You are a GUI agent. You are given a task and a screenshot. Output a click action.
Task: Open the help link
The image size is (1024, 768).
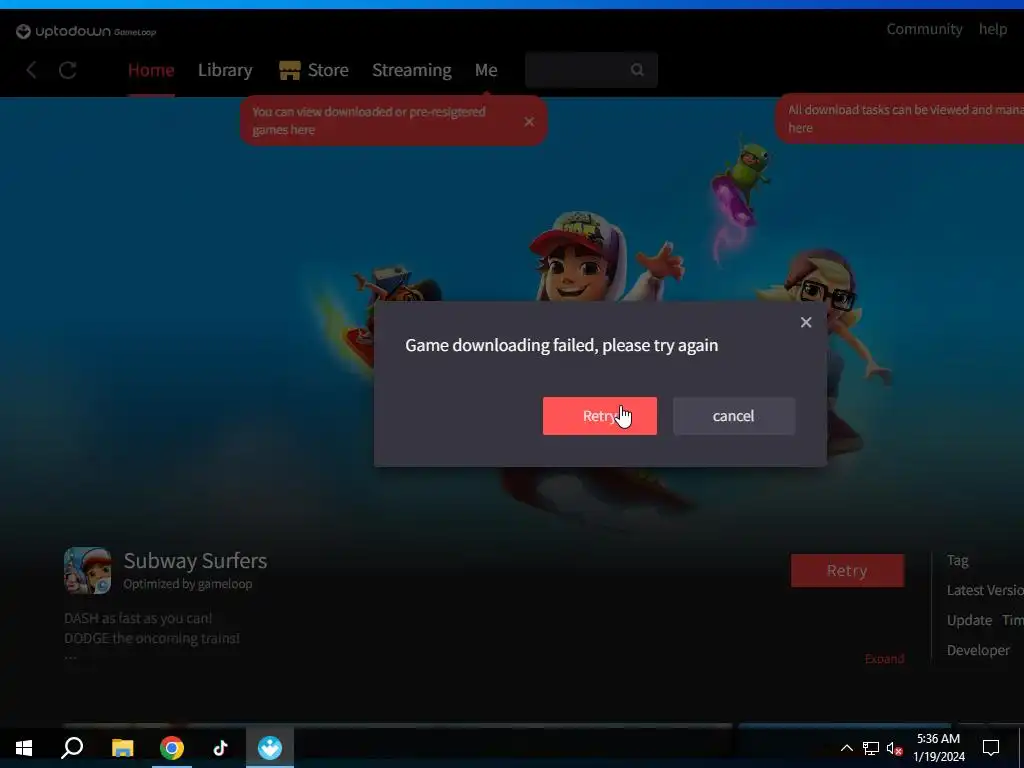992,29
